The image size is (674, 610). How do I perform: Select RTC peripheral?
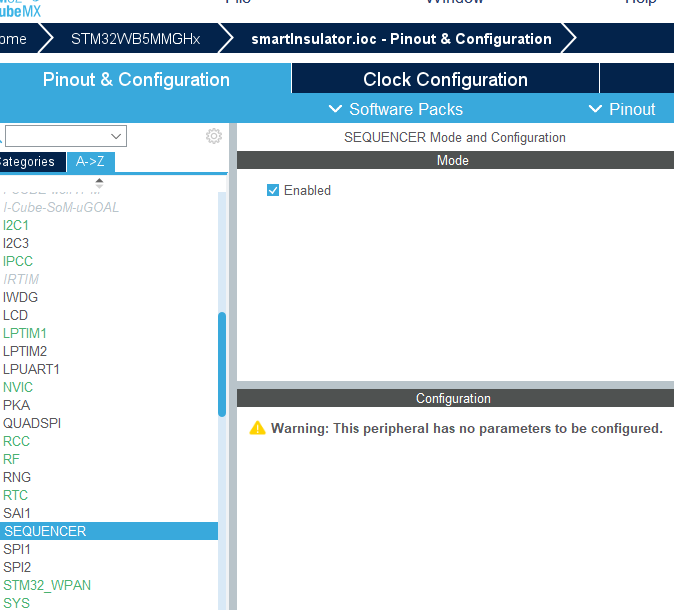pyautogui.click(x=15, y=496)
